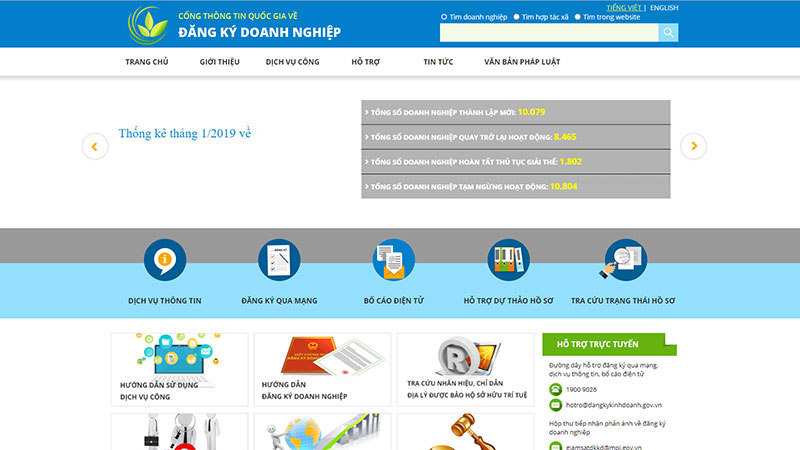Click the magnifier search button
This screenshot has width=800, height=450.
[x=668, y=33]
